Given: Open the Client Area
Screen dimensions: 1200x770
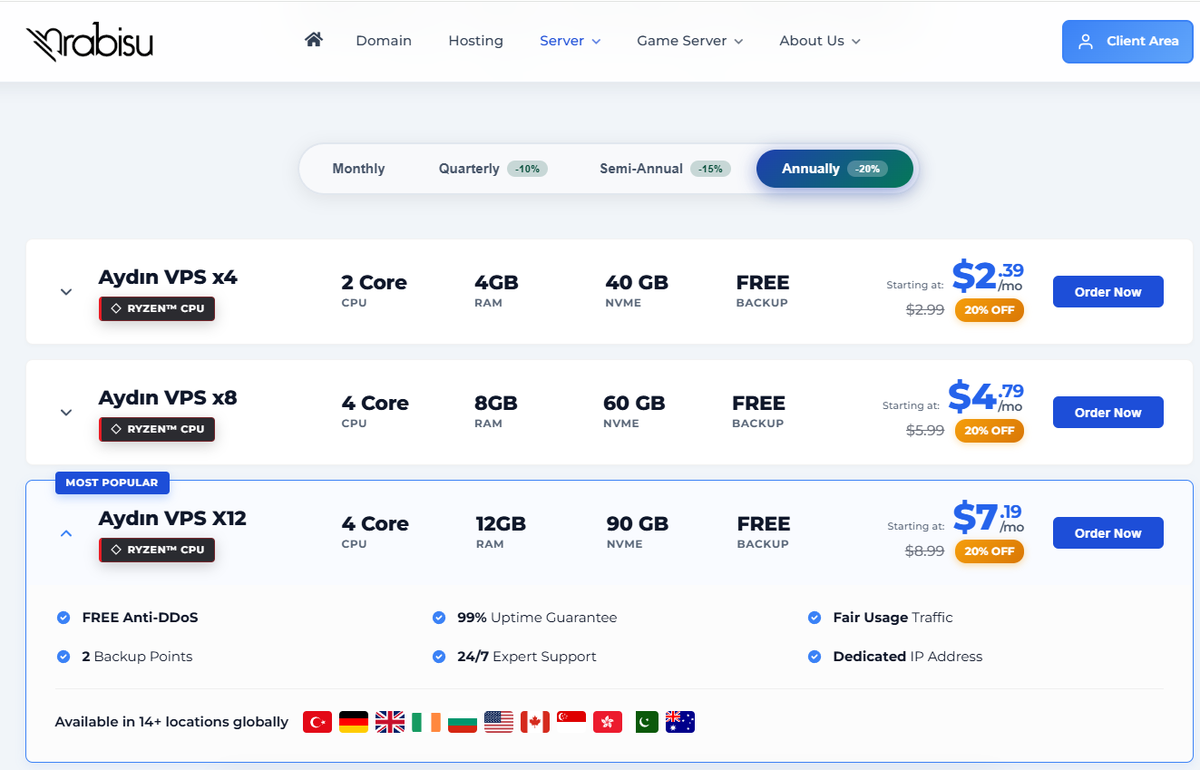Looking at the screenshot, I should [x=1128, y=42].
